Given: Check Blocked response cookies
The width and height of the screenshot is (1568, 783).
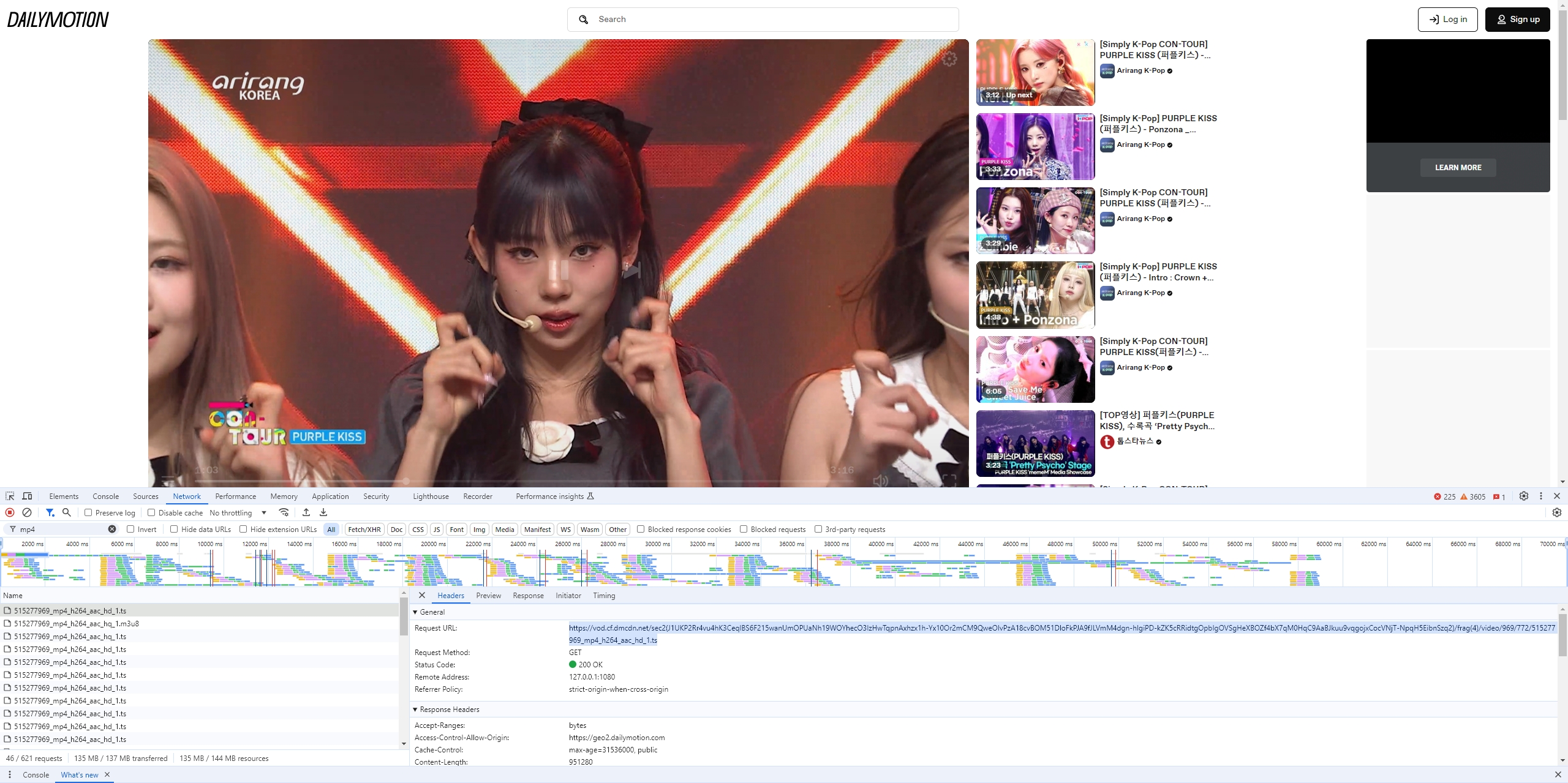Looking at the screenshot, I should pyautogui.click(x=641, y=529).
